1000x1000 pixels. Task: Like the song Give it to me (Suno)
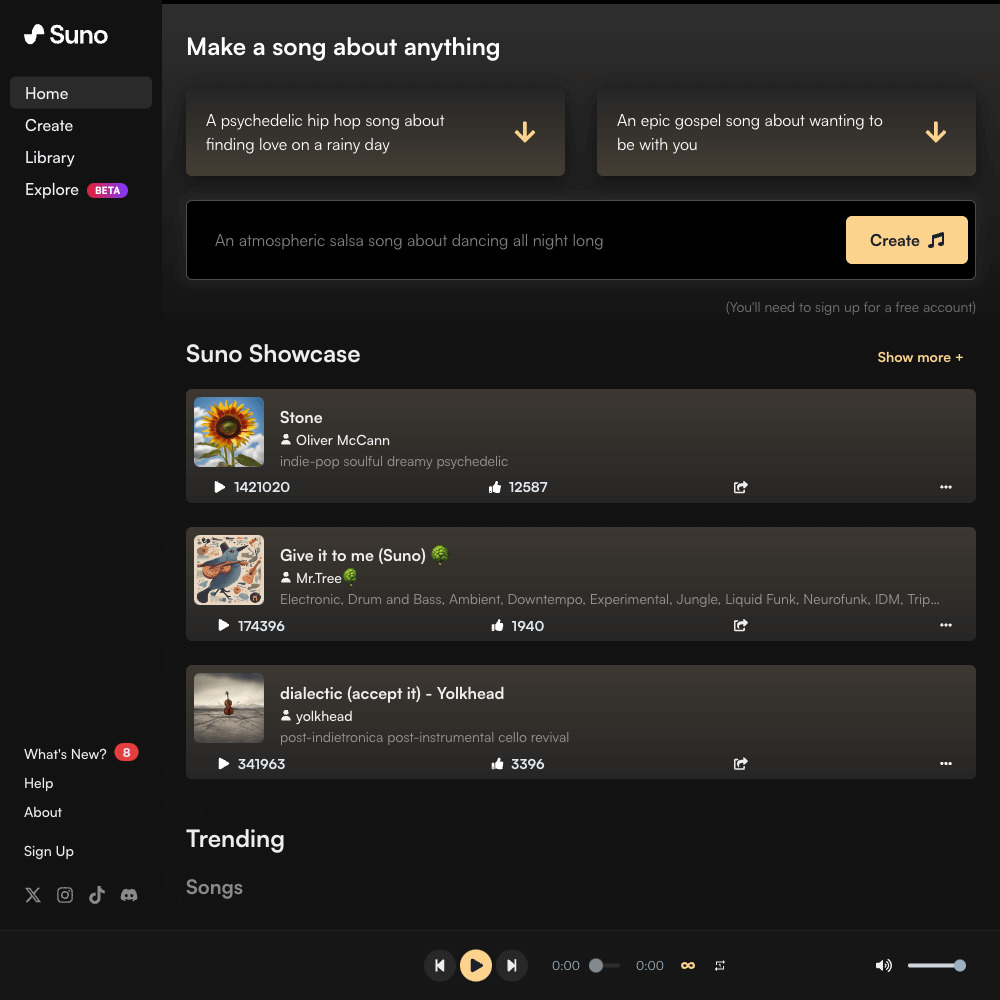coord(497,626)
